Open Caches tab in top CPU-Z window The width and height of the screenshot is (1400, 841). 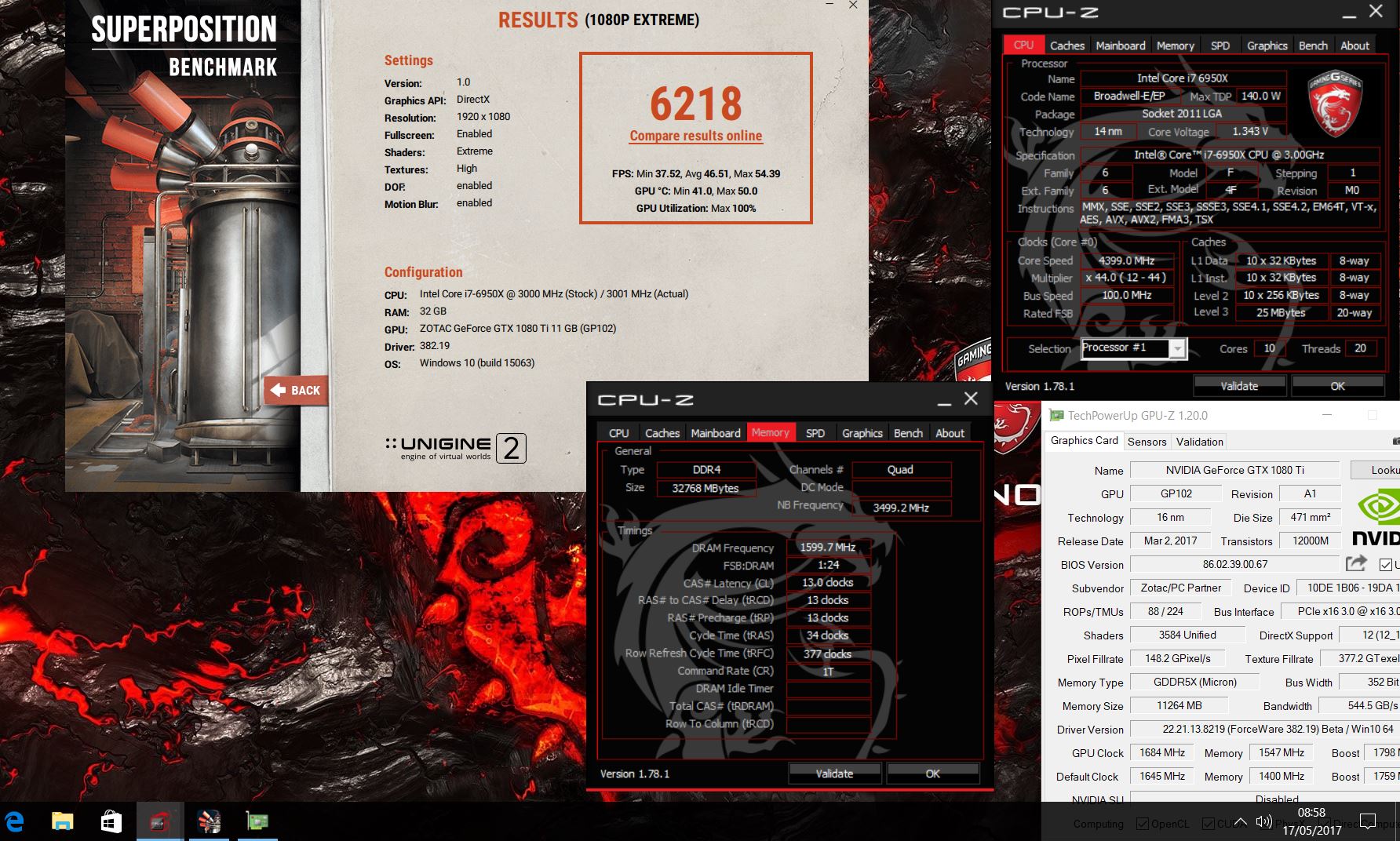(1067, 46)
